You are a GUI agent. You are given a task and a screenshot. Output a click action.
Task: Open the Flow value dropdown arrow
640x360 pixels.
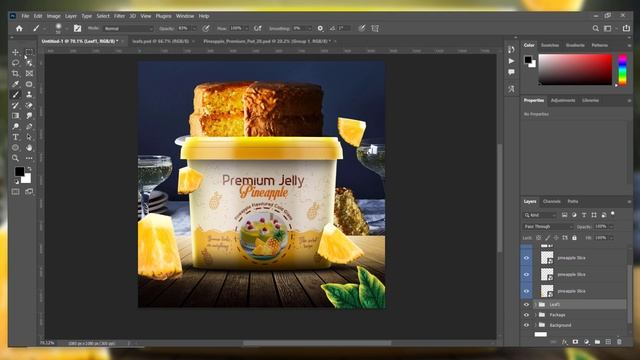pyautogui.click(x=247, y=29)
